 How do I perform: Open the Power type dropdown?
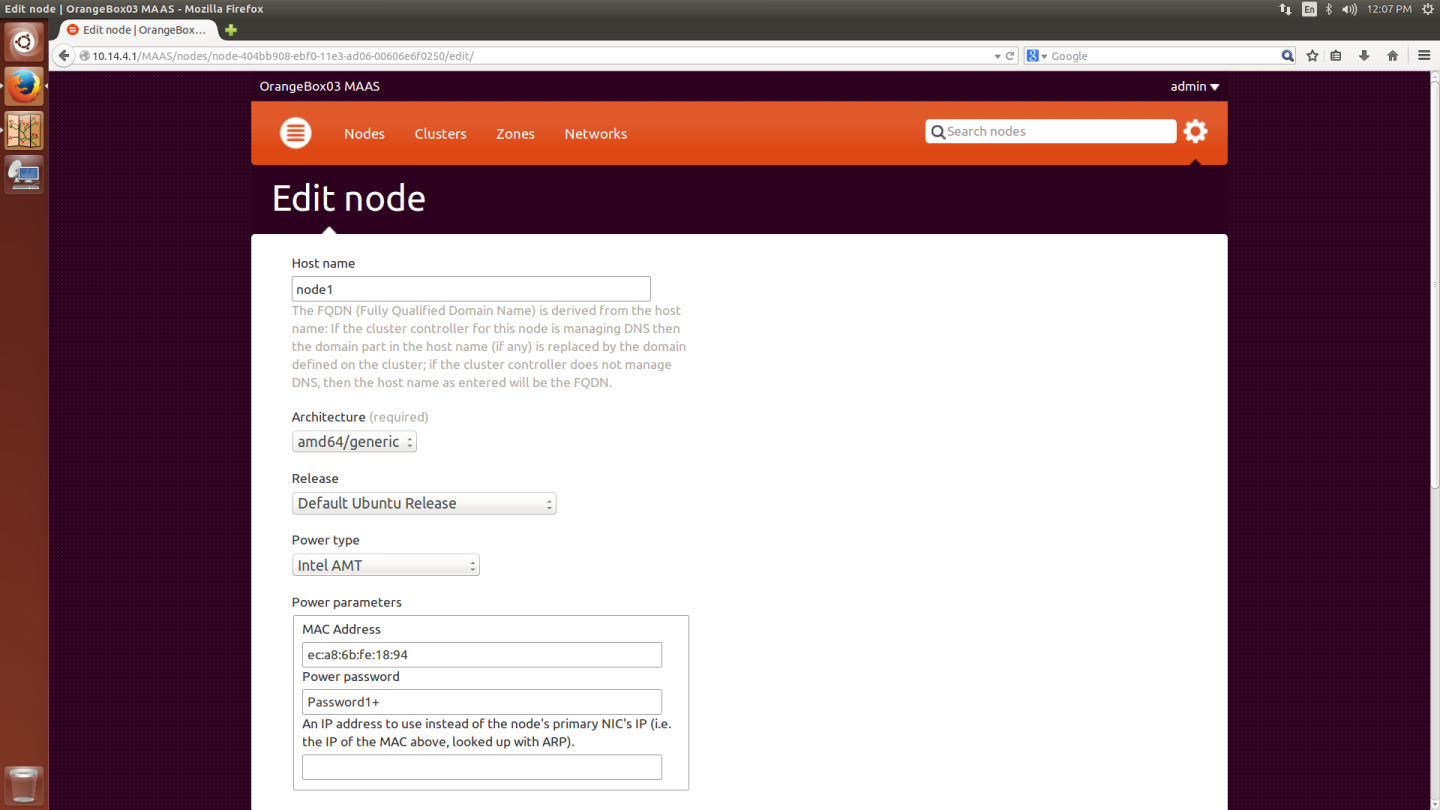point(386,566)
